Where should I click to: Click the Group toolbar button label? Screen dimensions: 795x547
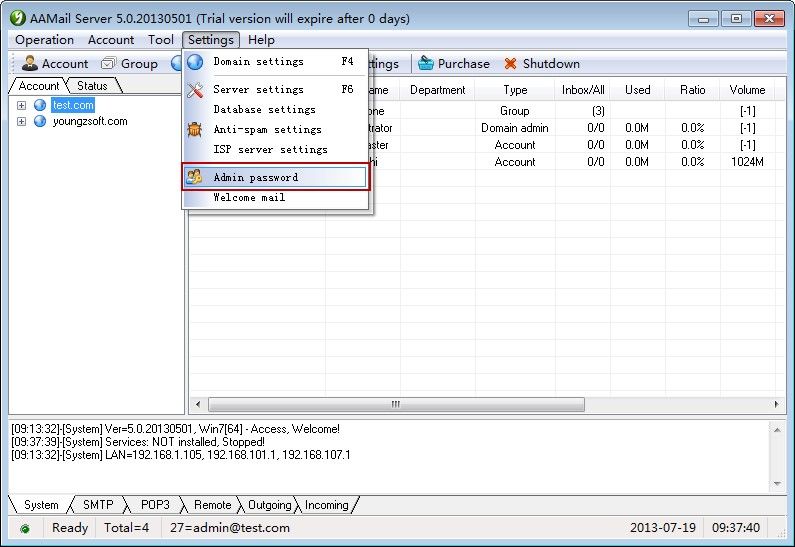click(x=139, y=64)
